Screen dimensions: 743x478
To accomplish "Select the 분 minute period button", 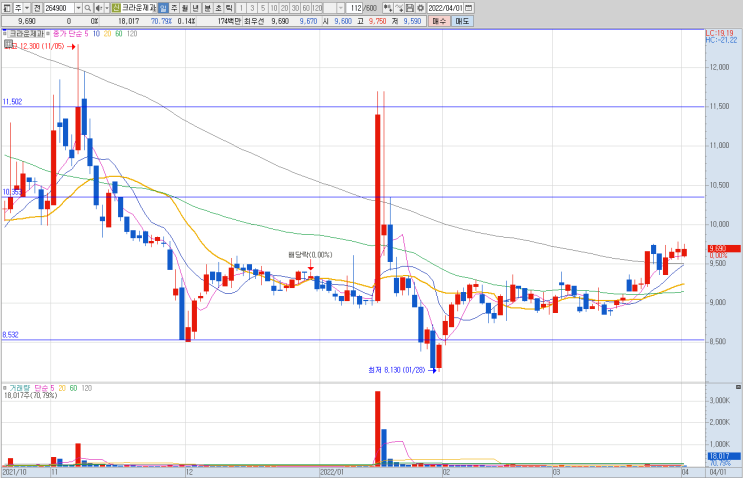I will click(208, 8).
